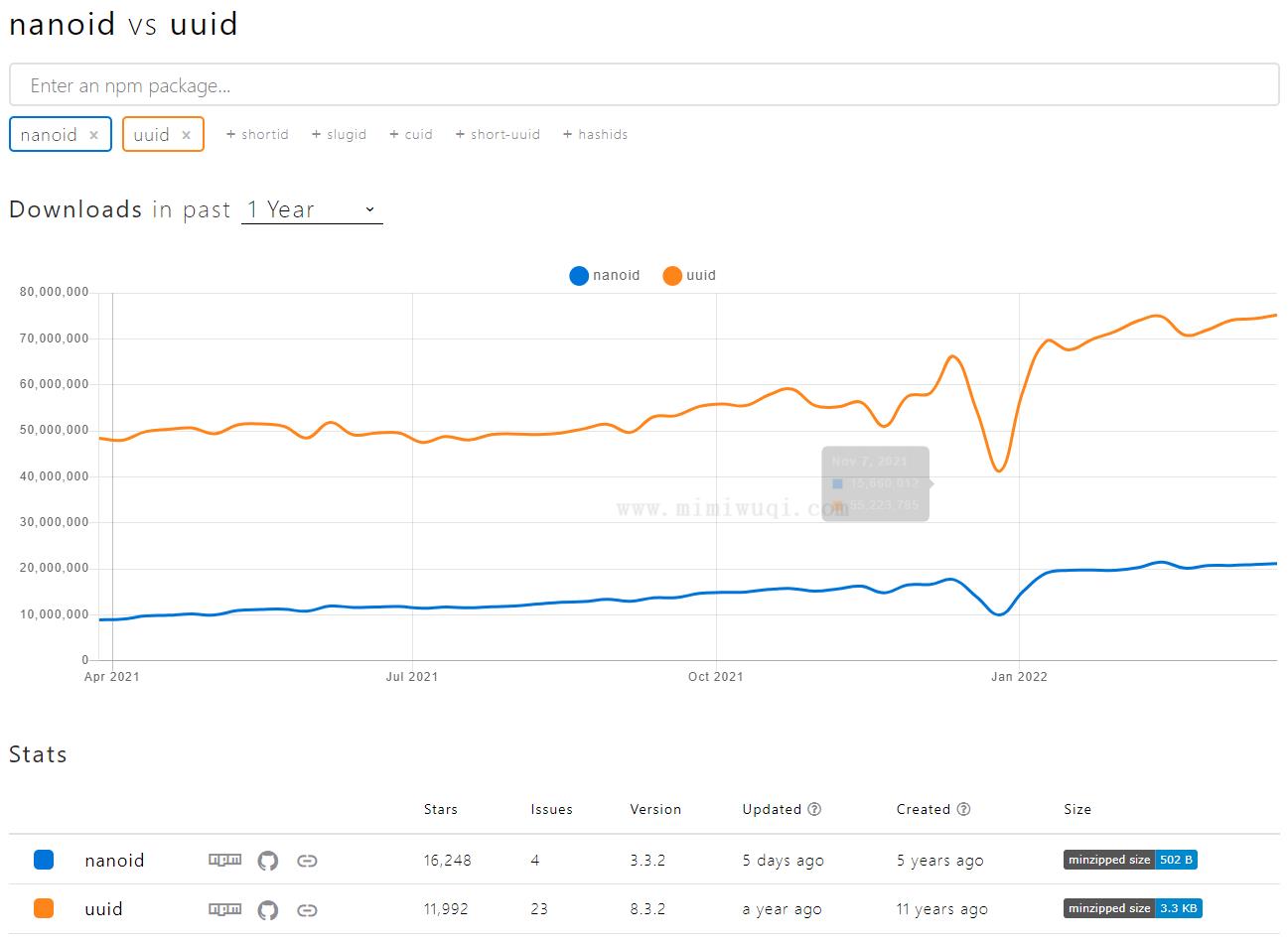Click the 'Apr 2021' x-axis label

112,677
